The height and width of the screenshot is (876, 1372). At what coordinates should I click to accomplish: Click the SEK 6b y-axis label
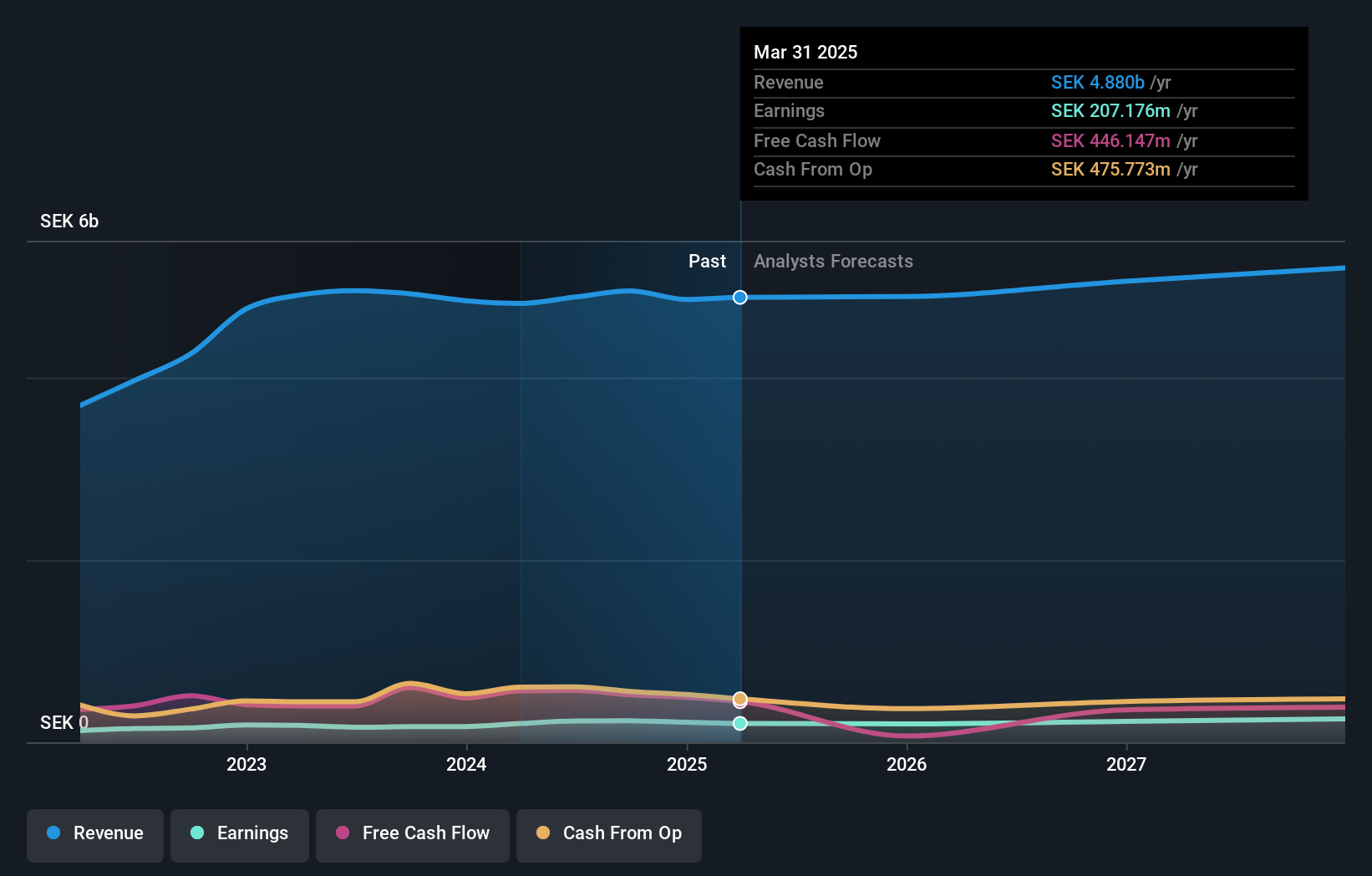69,221
